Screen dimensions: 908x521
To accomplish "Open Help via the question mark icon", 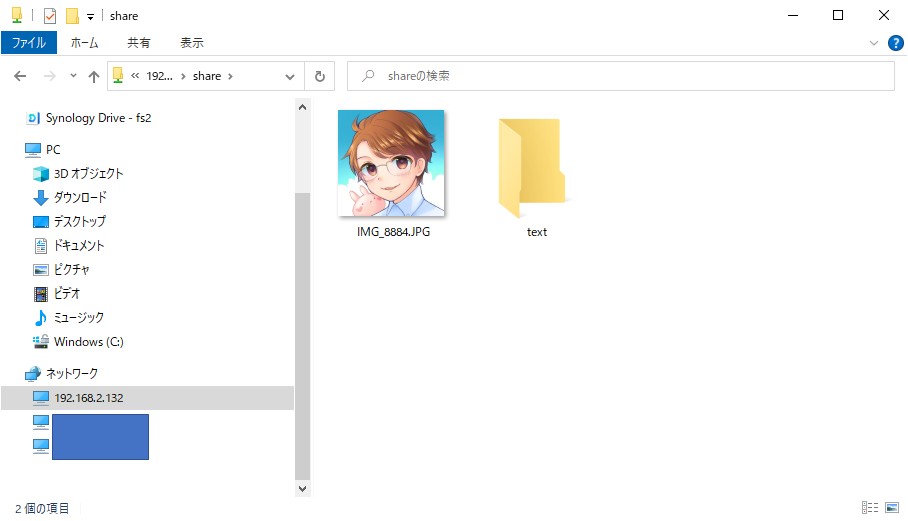I will (x=896, y=43).
